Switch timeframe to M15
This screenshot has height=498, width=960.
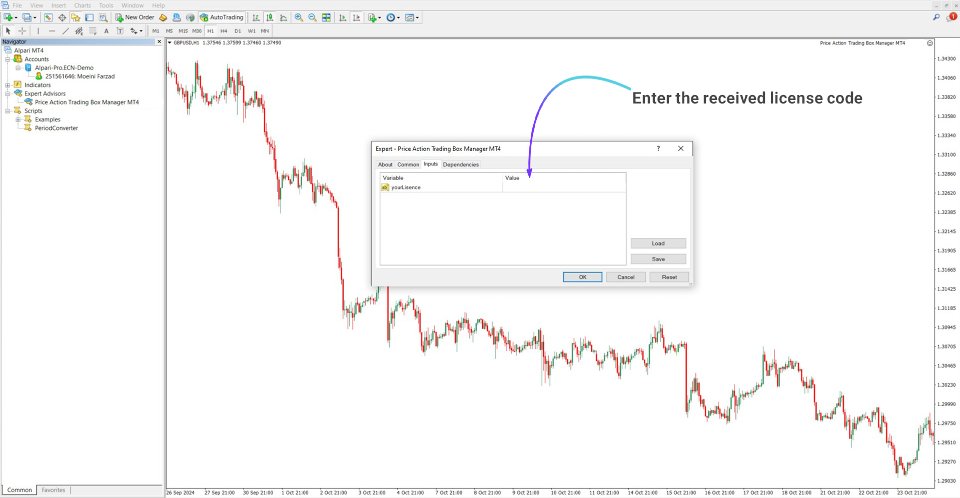pyautogui.click(x=183, y=31)
